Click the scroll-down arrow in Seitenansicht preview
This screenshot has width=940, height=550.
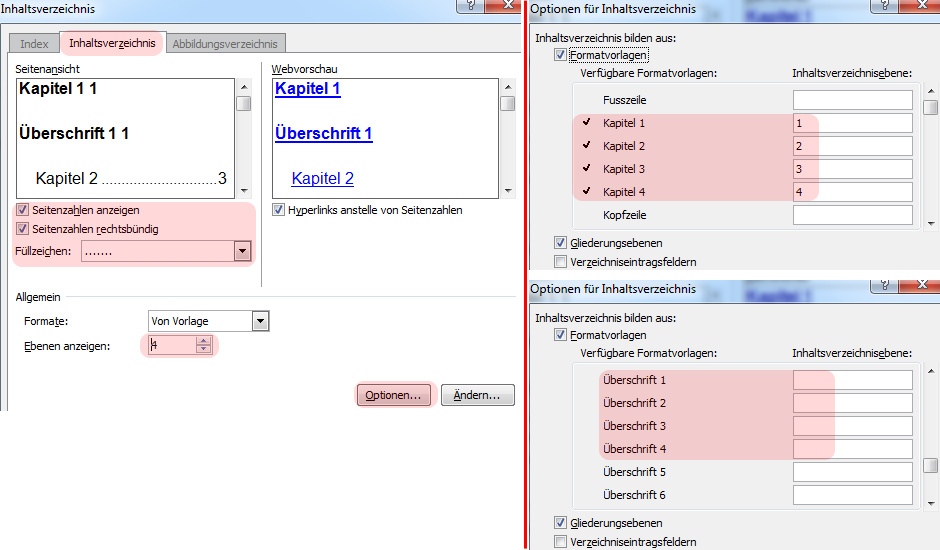point(243,191)
